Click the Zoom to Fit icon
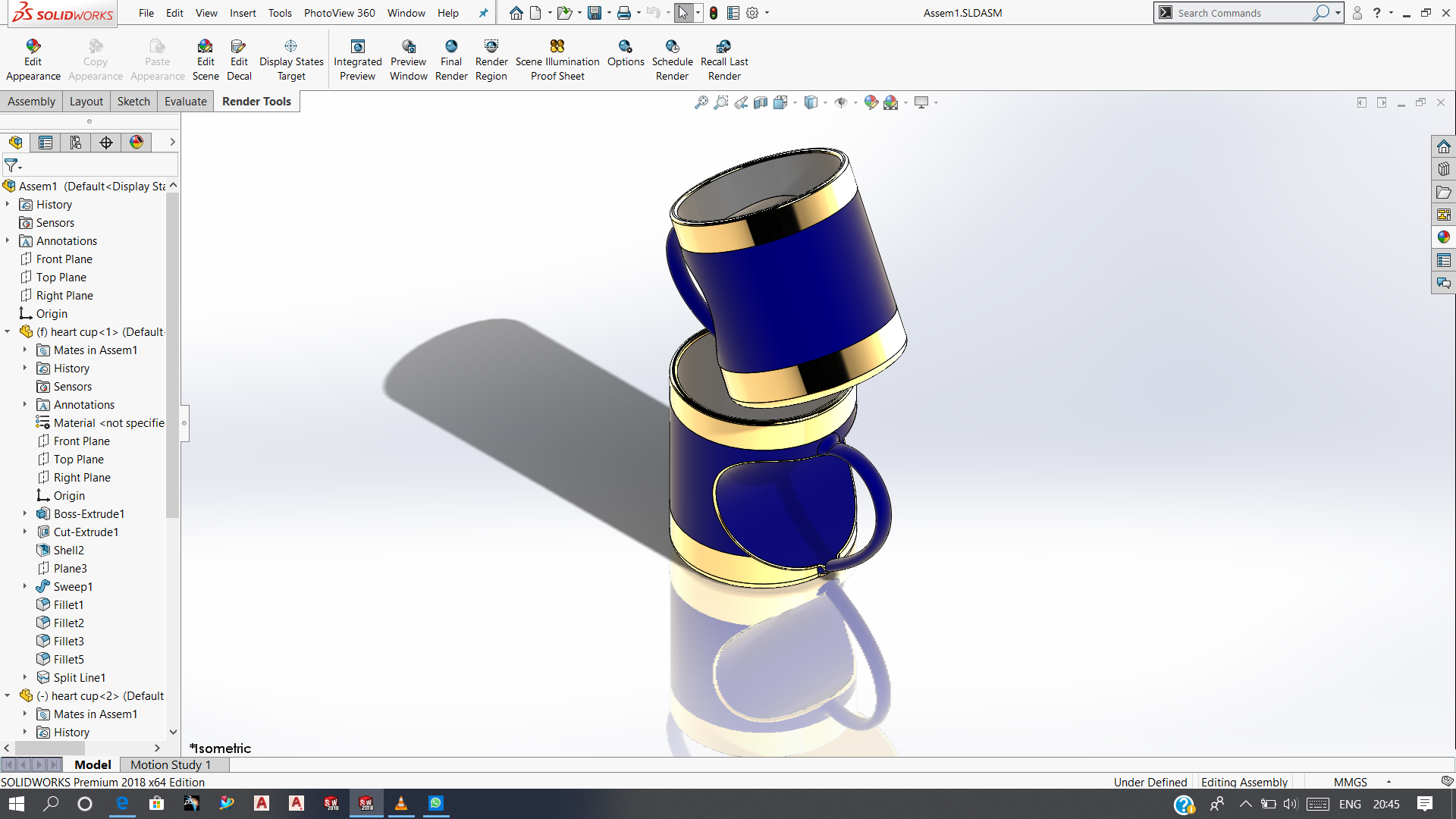Image resolution: width=1456 pixels, height=819 pixels. tap(701, 102)
